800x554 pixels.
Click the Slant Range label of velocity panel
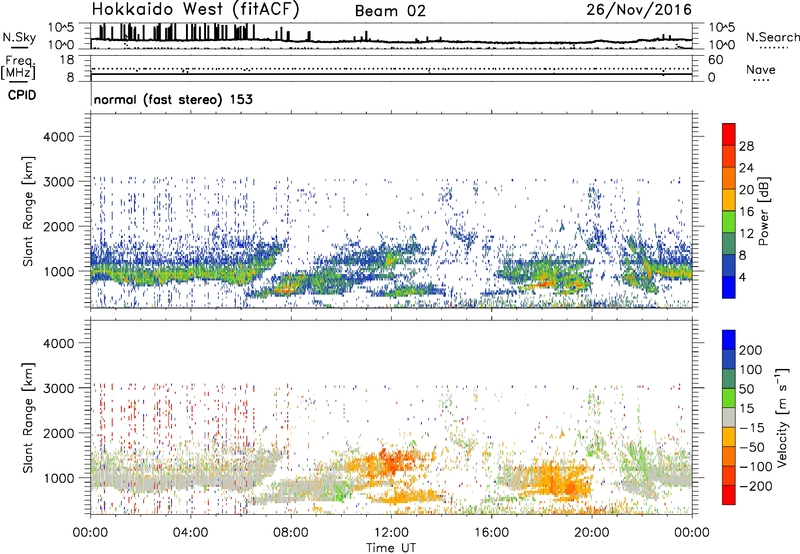click(x=28, y=418)
